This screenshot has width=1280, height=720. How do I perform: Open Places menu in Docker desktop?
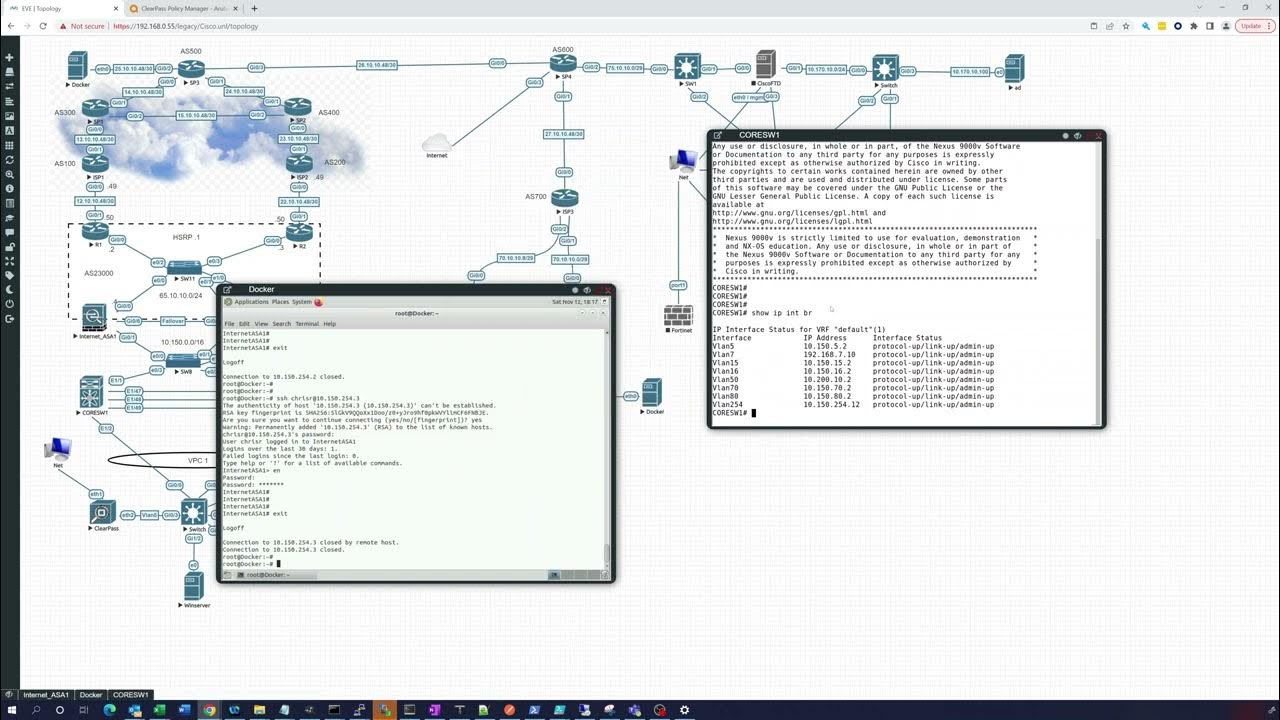click(280, 302)
